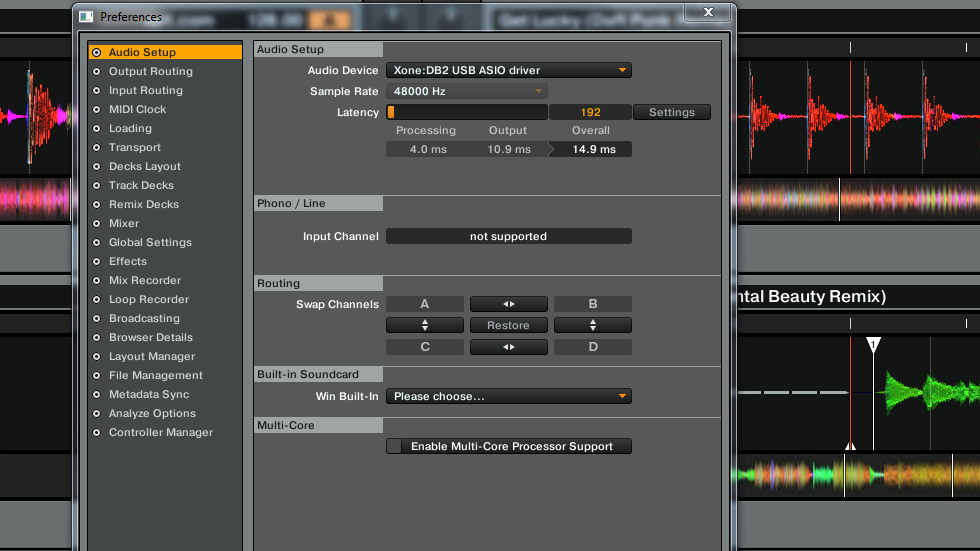Close the Preferences dialog
Screen dimensions: 980x551
coord(708,12)
